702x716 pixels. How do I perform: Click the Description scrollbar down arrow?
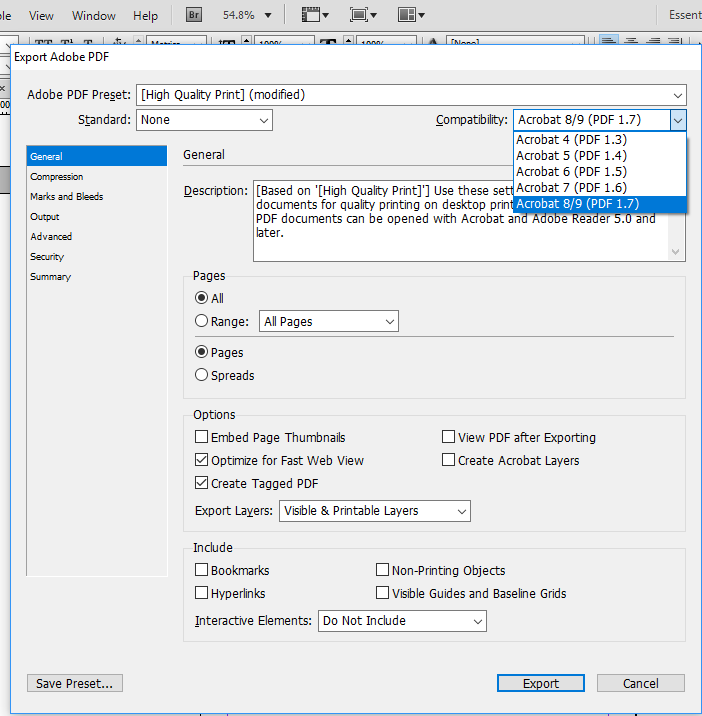point(676,253)
